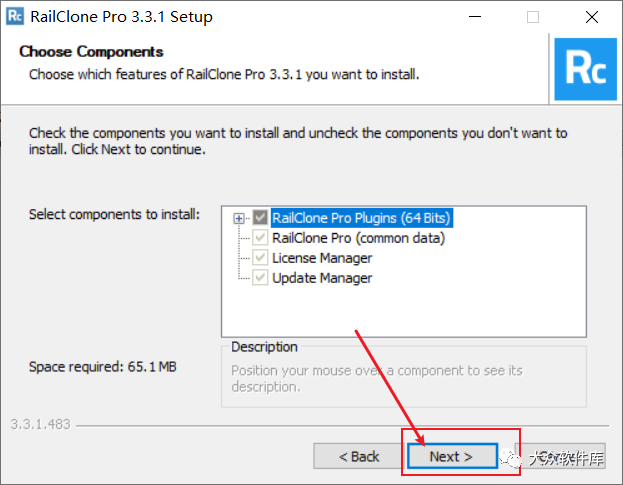Click the Description box text
Screen dimensions: 623x485
click(376, 378)
